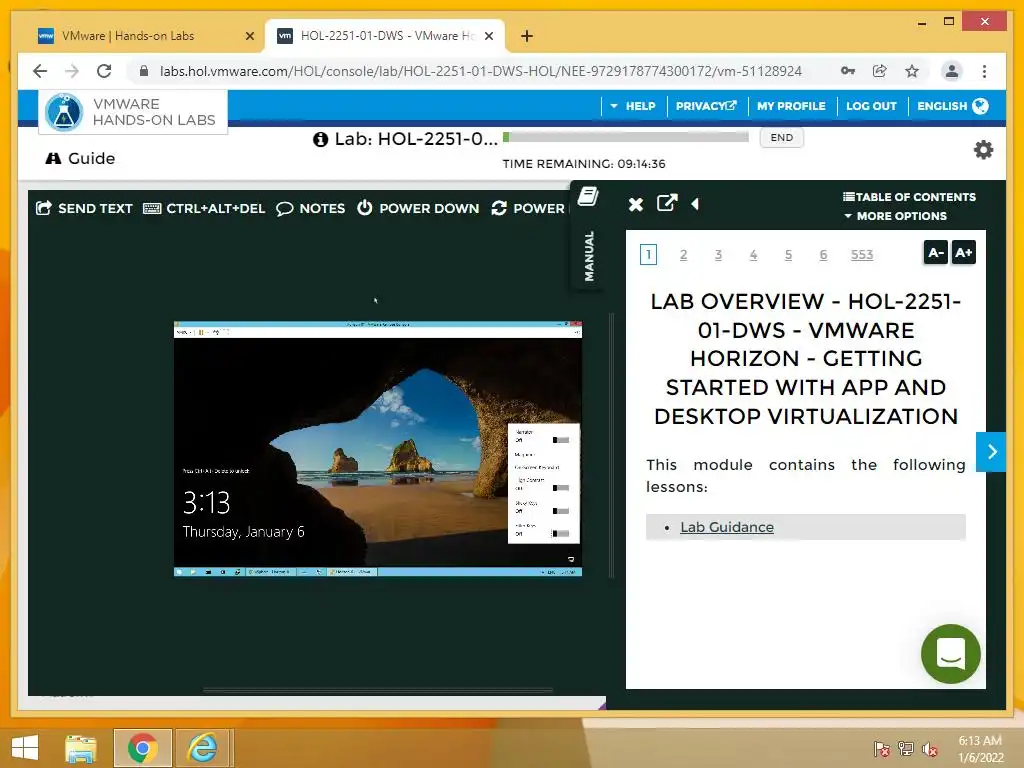Open the manual book icon

coord(588,196)
